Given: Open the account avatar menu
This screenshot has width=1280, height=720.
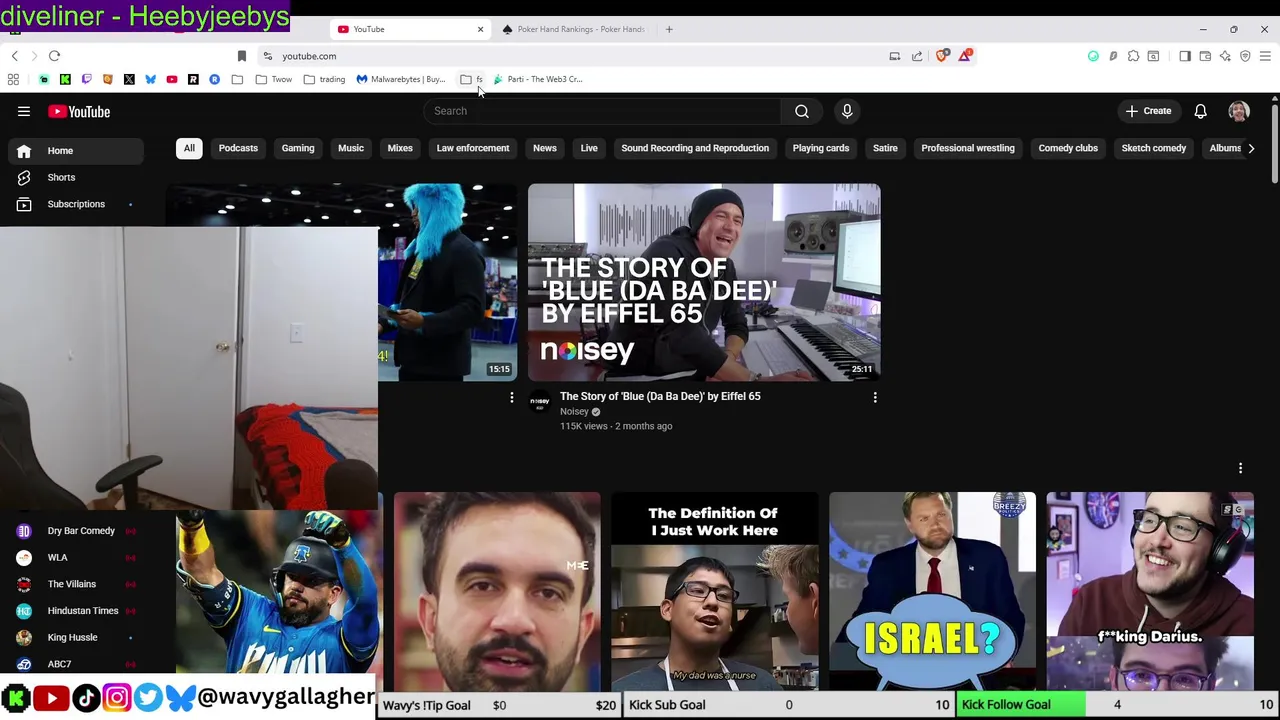Looking at the screenshot, I should point(1239,111).
